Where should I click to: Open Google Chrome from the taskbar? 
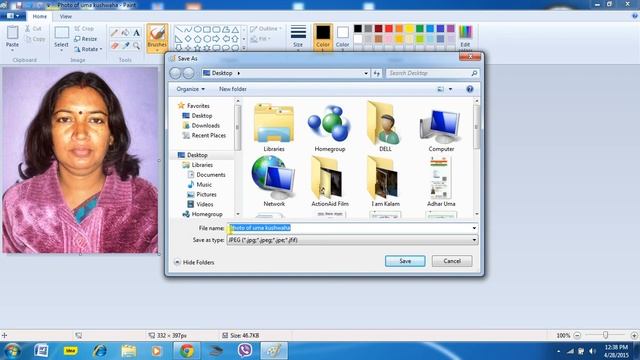187,351
